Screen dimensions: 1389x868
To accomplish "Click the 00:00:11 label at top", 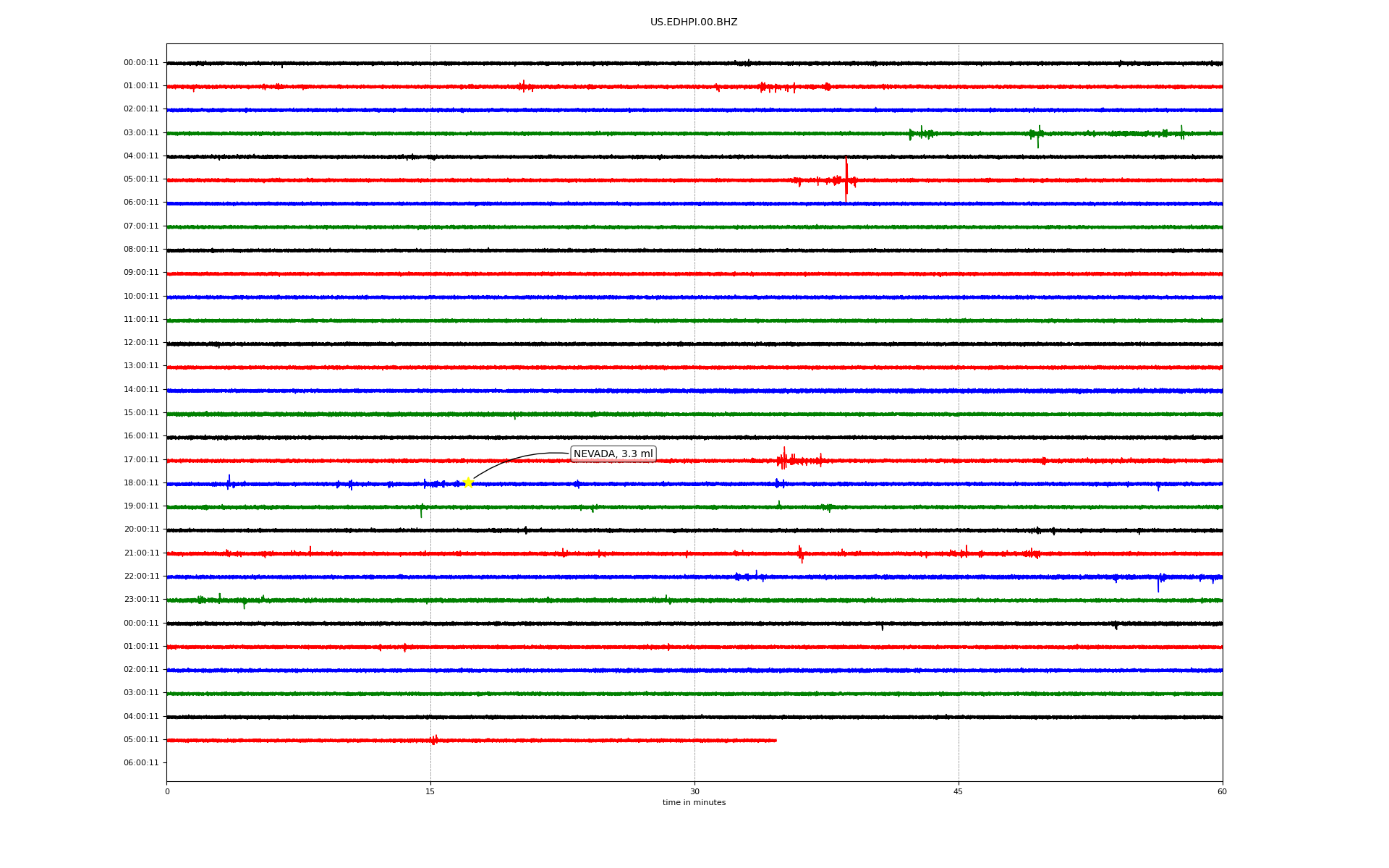I will 141,63.
